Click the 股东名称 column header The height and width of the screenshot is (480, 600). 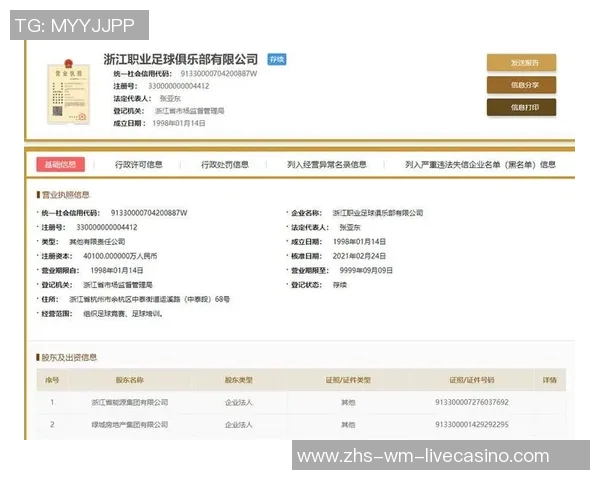130,380
